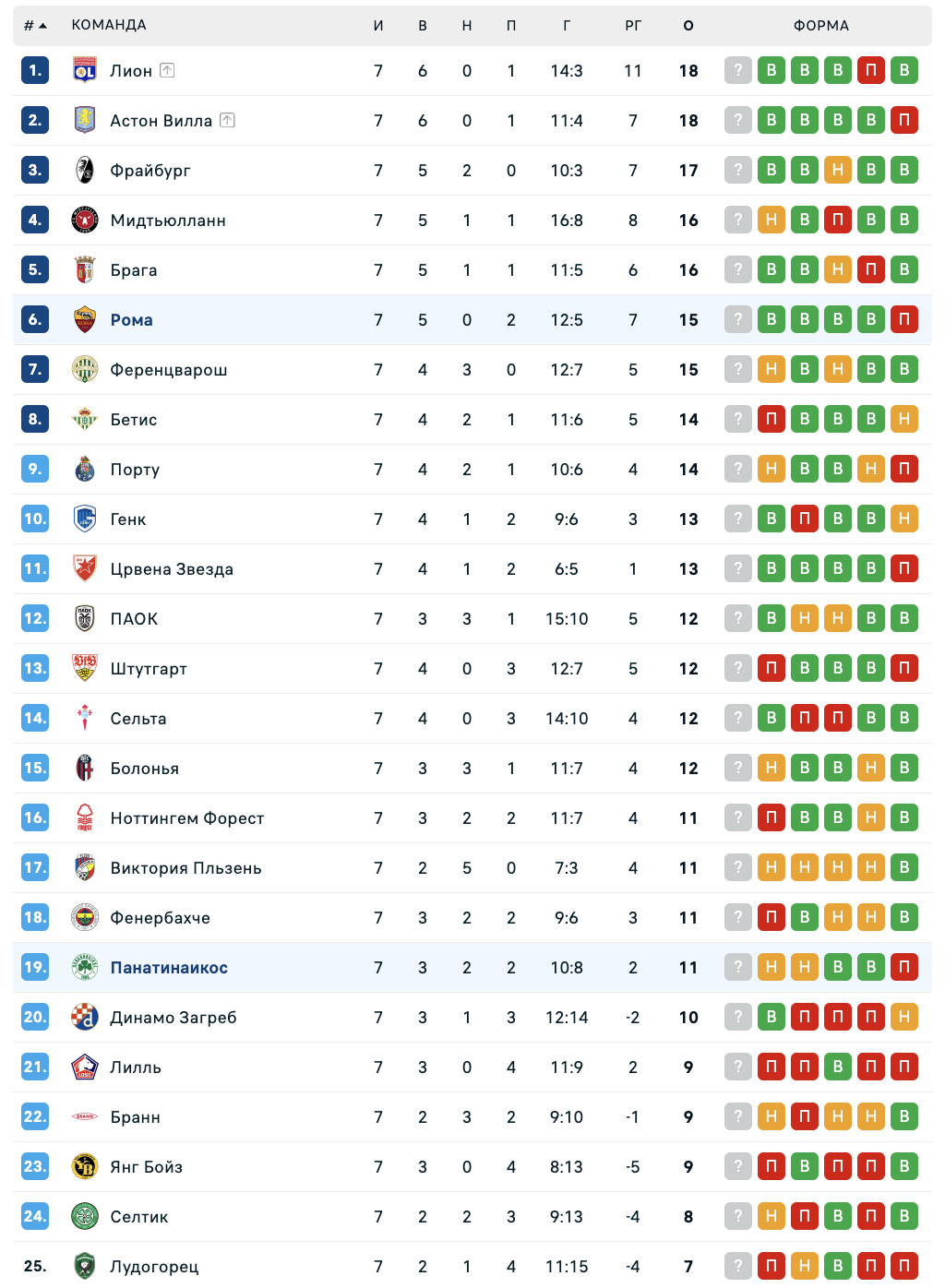
Task: Click the Aston Villa club crest
Action: 85,121
